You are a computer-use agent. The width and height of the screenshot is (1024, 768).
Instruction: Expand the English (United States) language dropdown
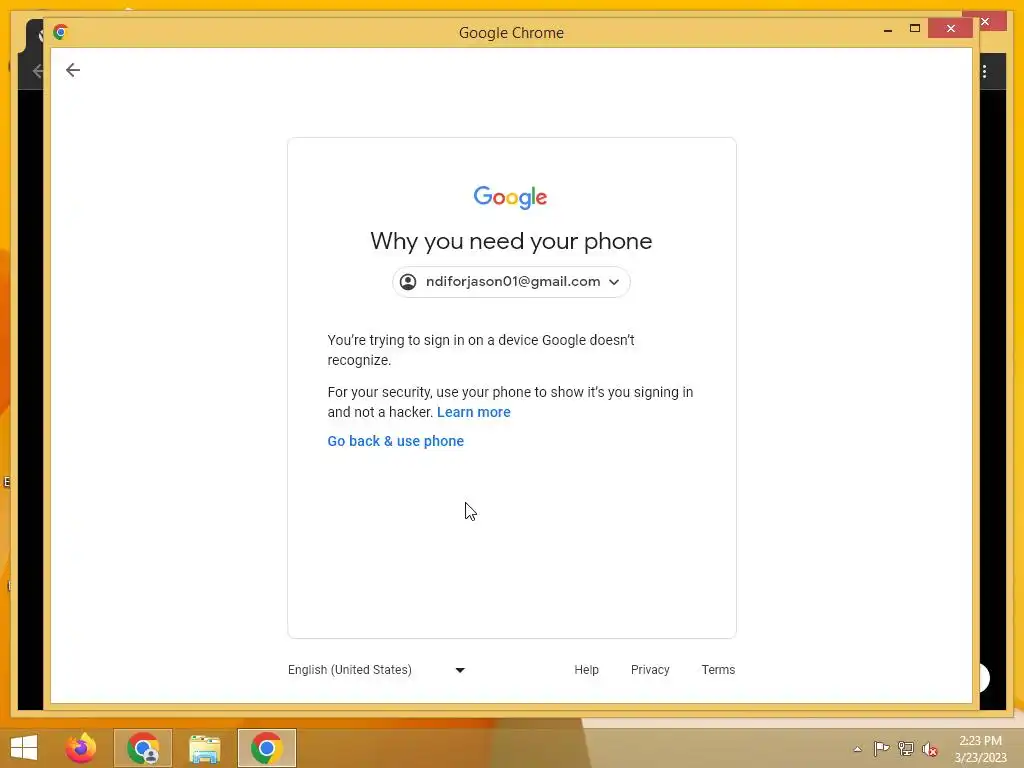[x=376, y=669]
